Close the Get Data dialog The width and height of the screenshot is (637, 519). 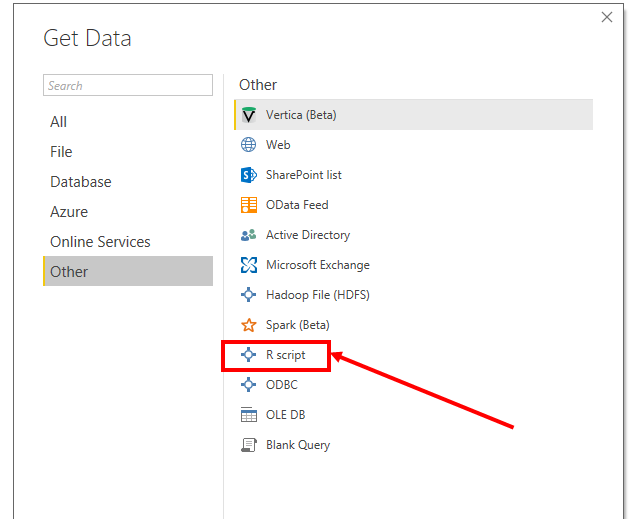tap(606, 17)
